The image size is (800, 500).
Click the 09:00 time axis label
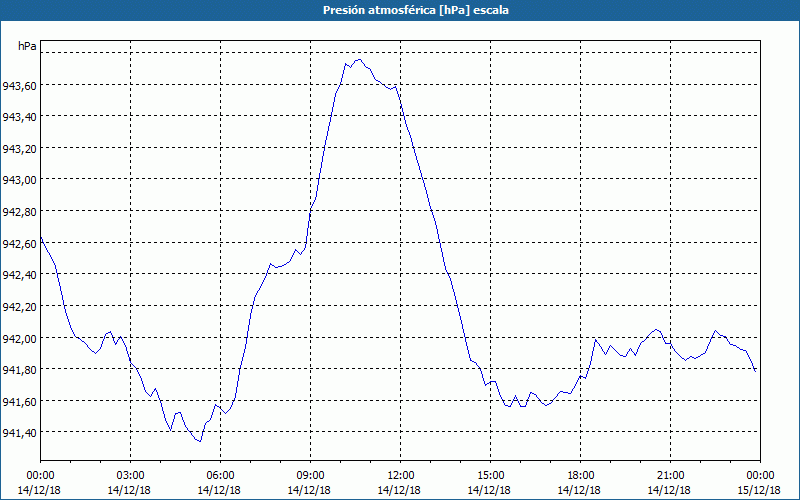point(310,476)
